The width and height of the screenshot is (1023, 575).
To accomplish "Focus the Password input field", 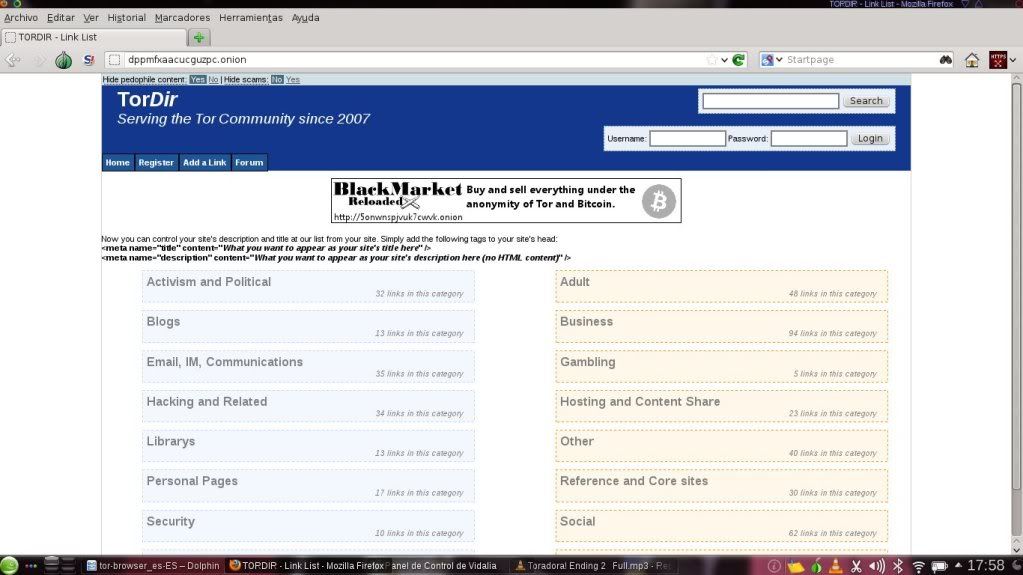I will (x=809, y=138).
